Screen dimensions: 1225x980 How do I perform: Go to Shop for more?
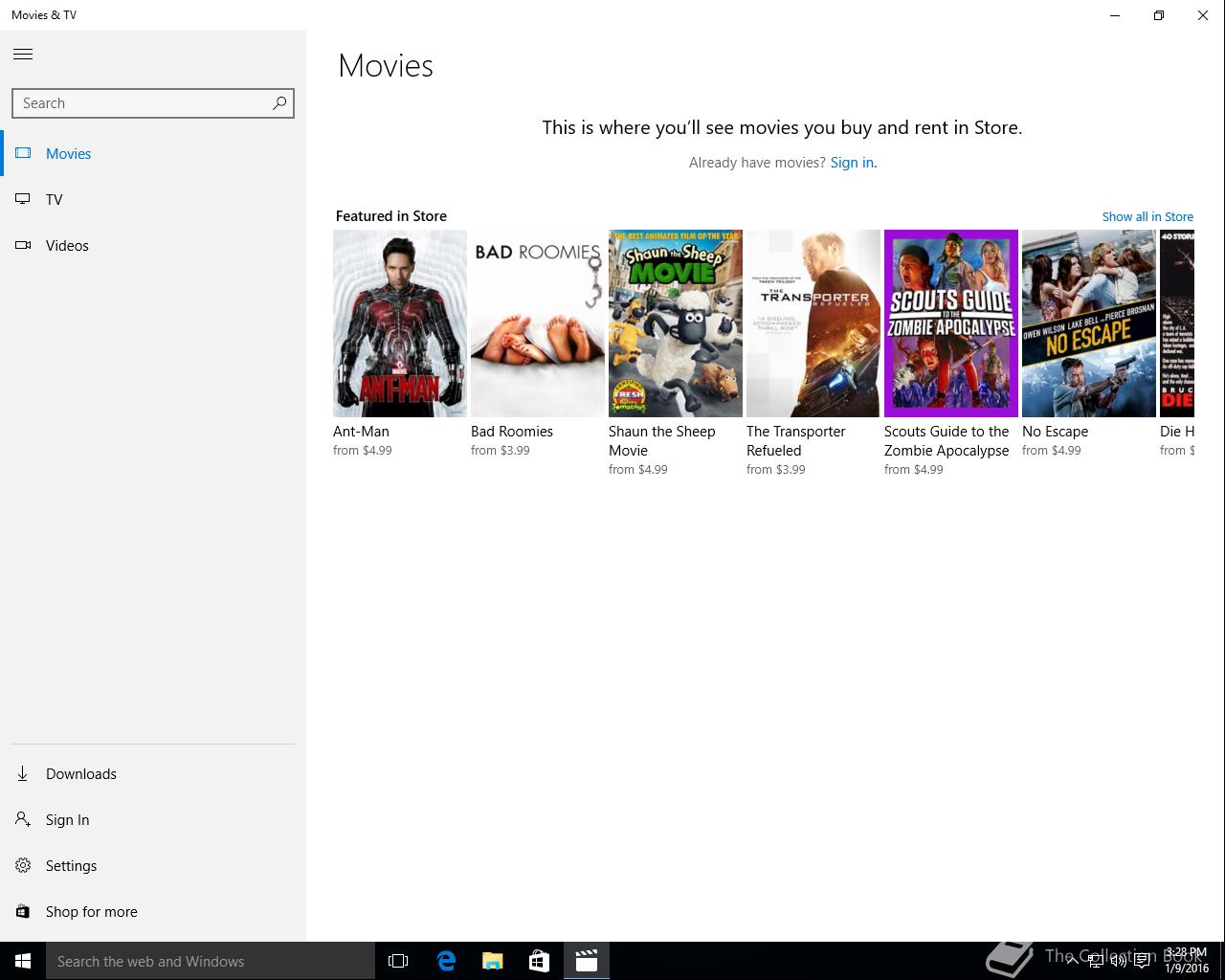coord(153,911)
